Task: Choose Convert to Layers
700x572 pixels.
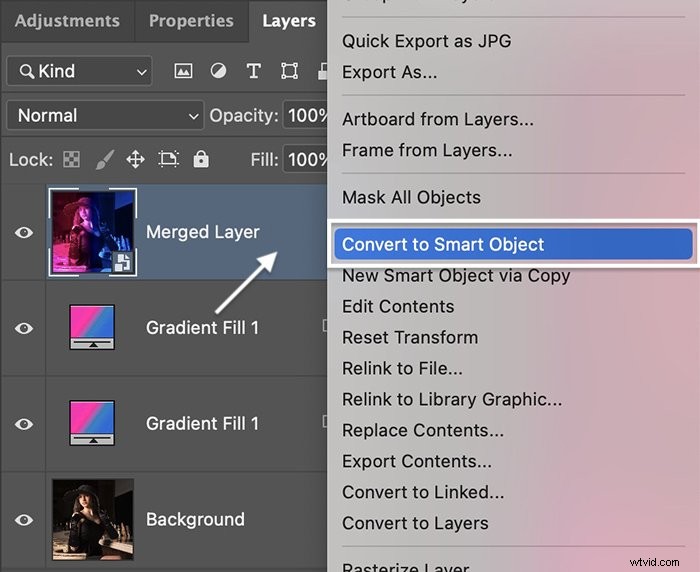Action: tap(415, 523)
